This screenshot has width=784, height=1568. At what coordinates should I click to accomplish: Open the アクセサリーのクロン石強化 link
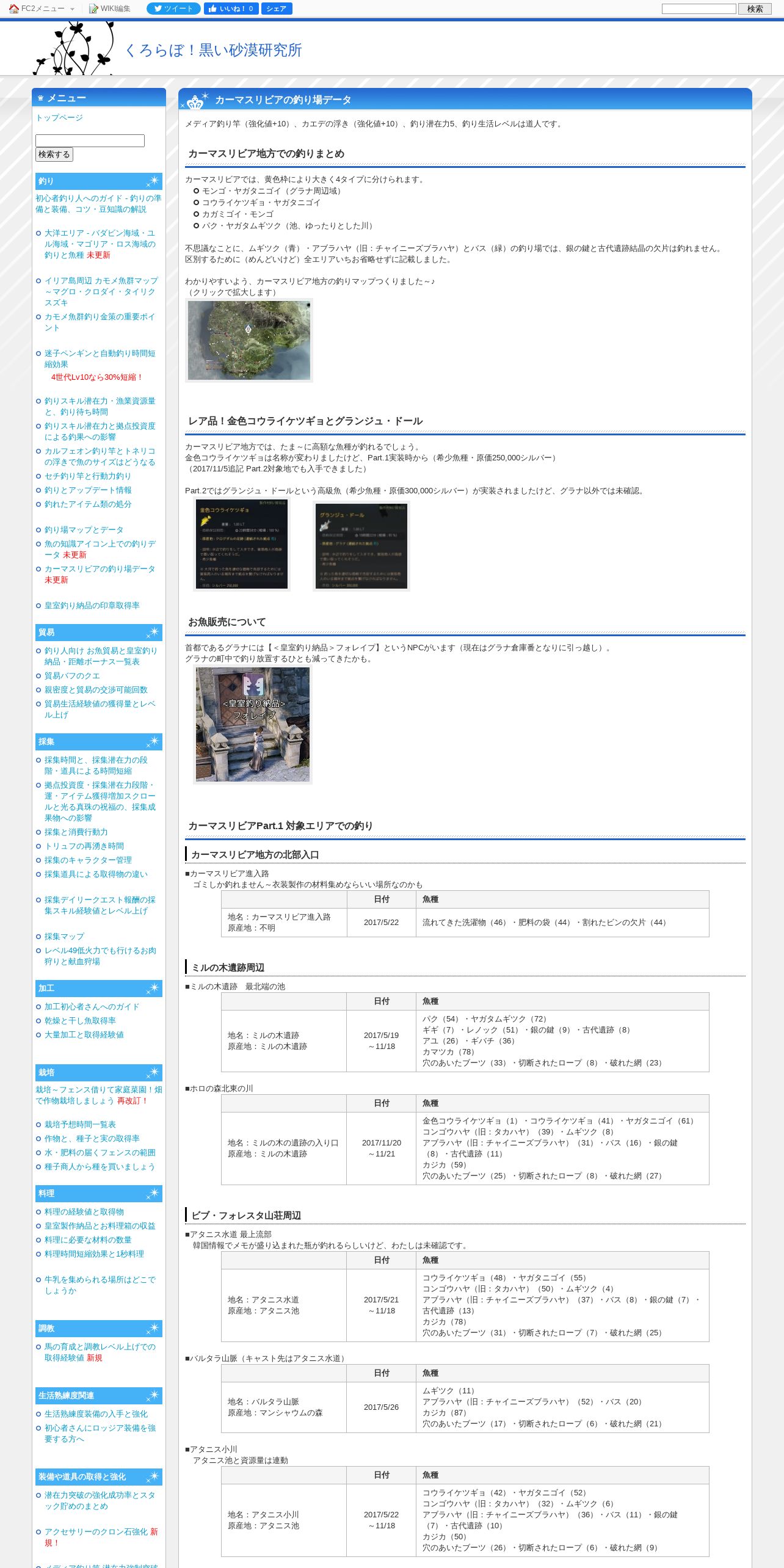click(96, 1531)
